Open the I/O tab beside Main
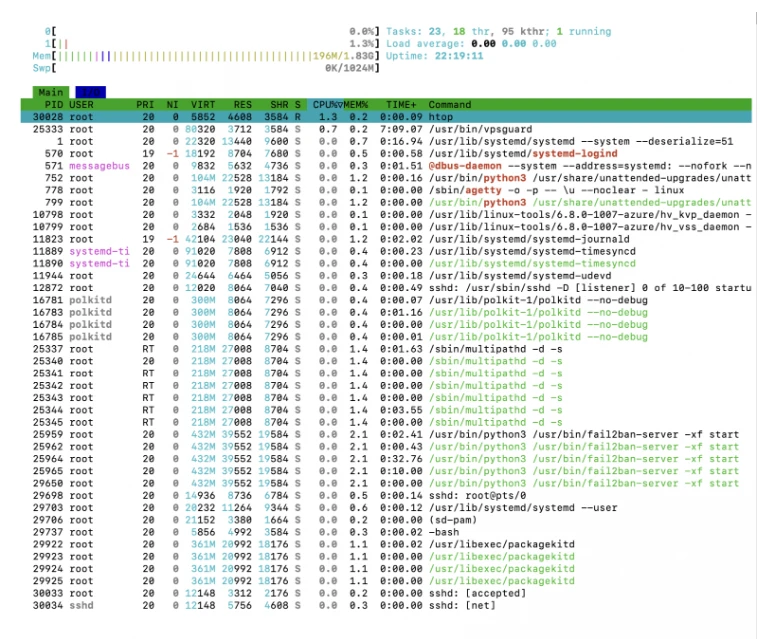 click(90, 92)
